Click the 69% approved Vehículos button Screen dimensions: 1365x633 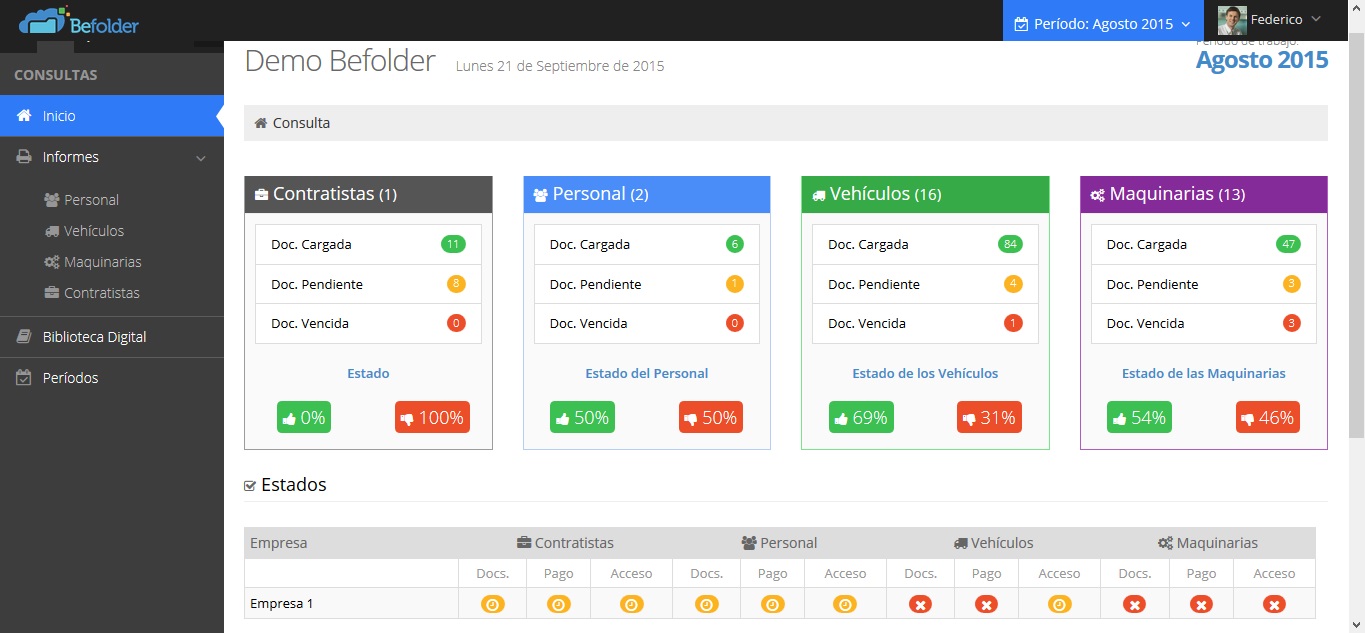click(x=861, y=418)
